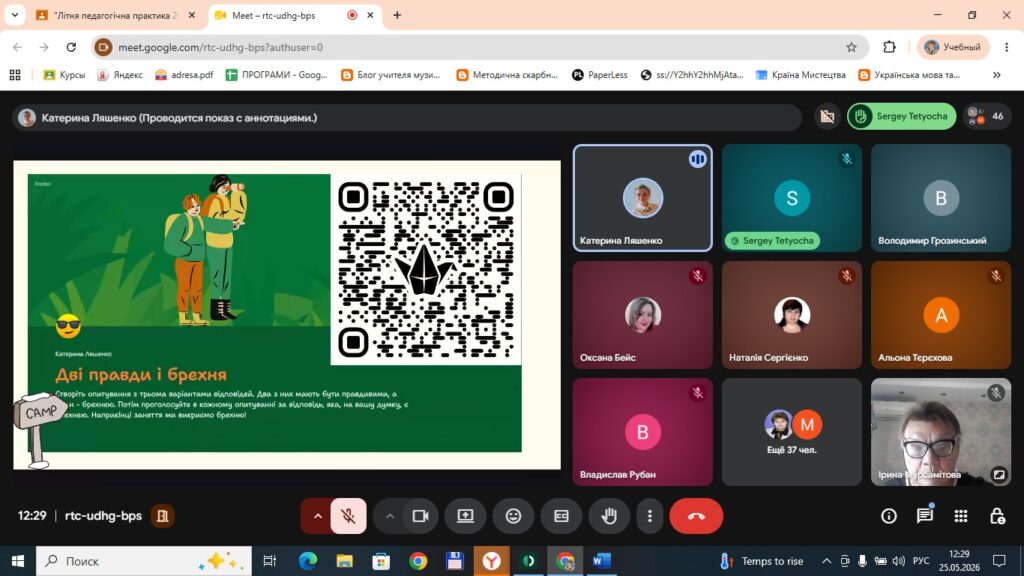Screen dimensions: 1024x576
Task: Open chat with everyone icon
Action: (x=925, y=516)
